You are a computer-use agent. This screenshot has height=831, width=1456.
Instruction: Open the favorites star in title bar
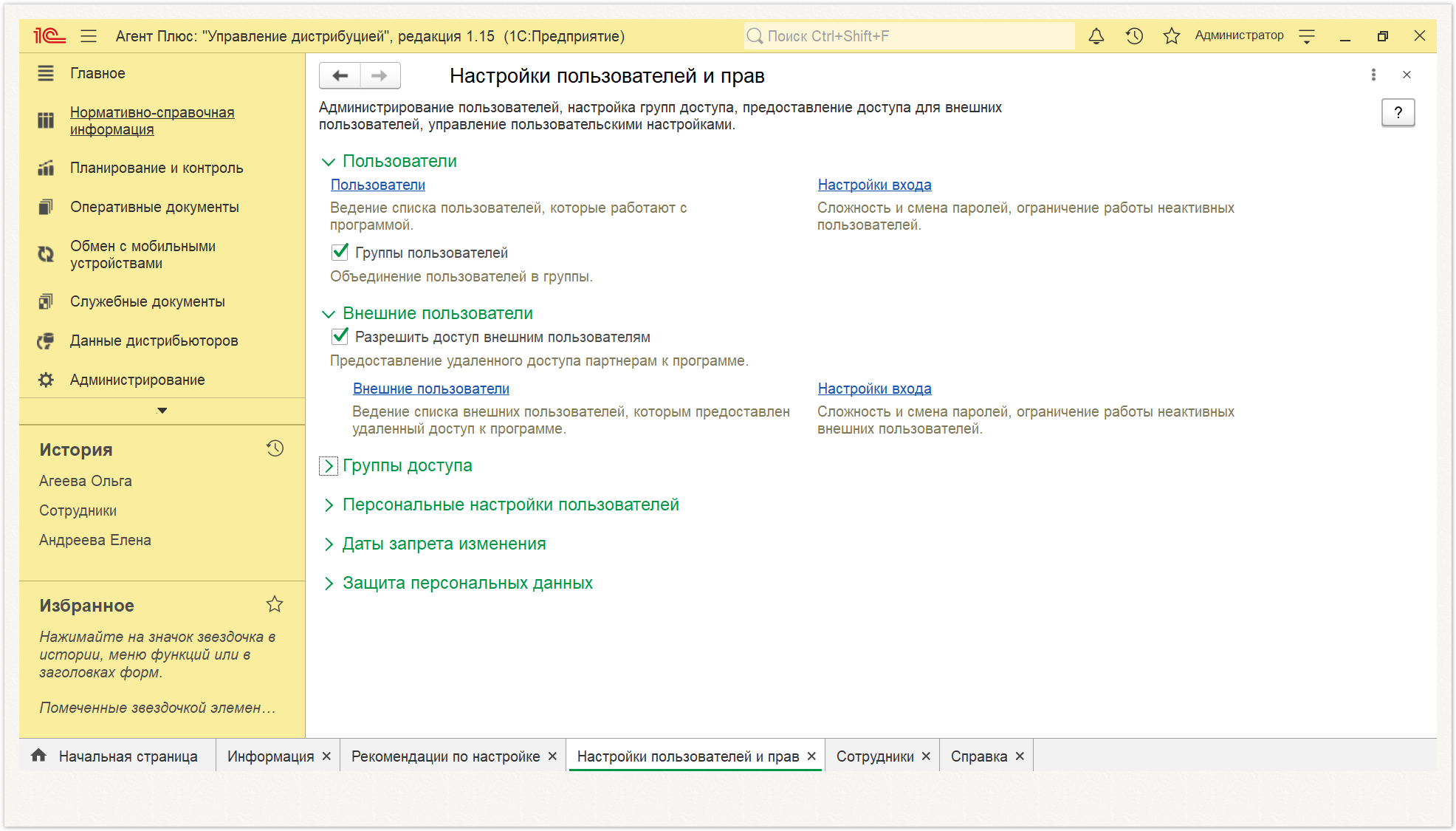[x=1171, y=35]
